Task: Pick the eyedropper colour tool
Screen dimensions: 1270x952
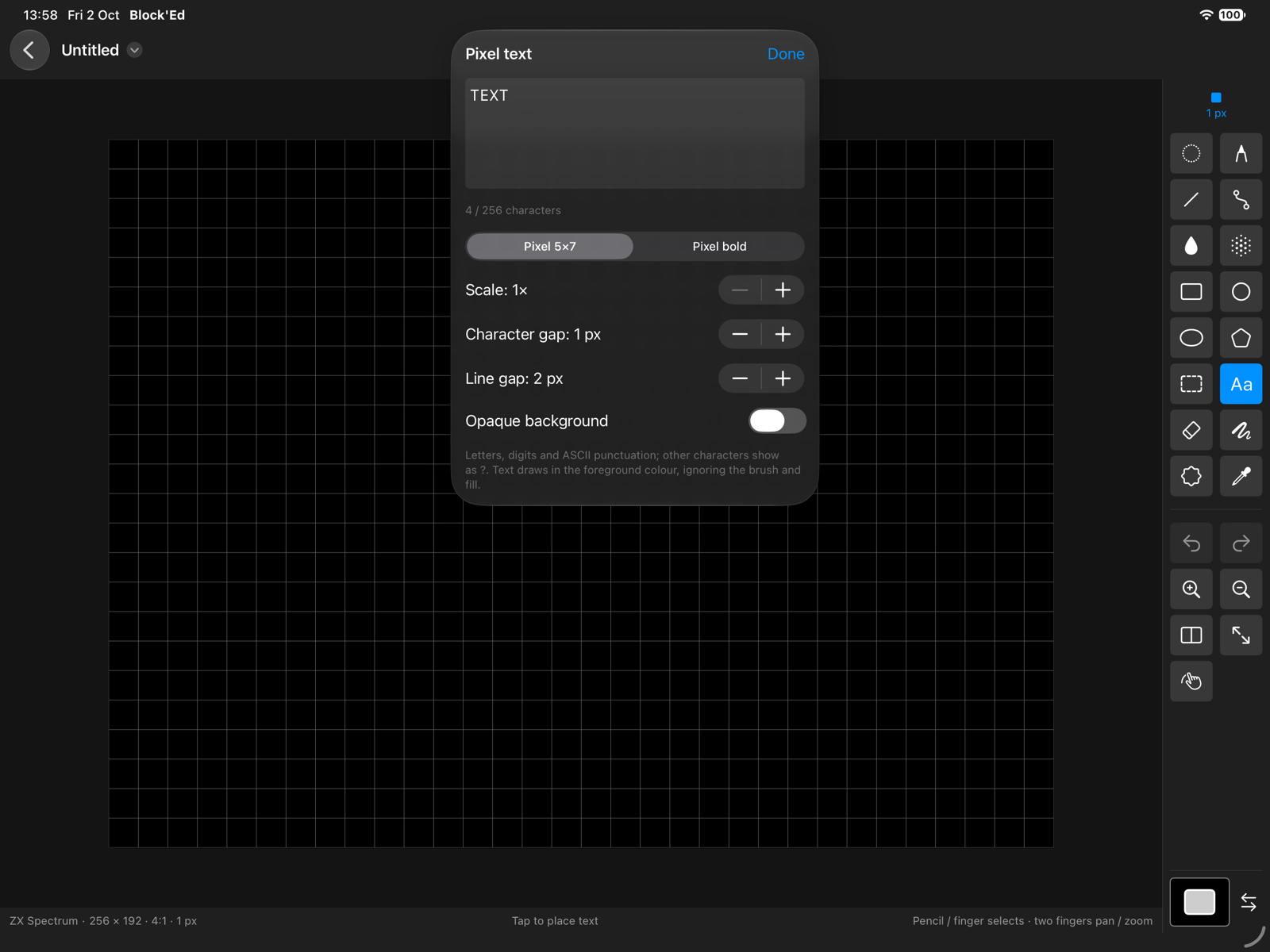Action: tap(1241, 476)
